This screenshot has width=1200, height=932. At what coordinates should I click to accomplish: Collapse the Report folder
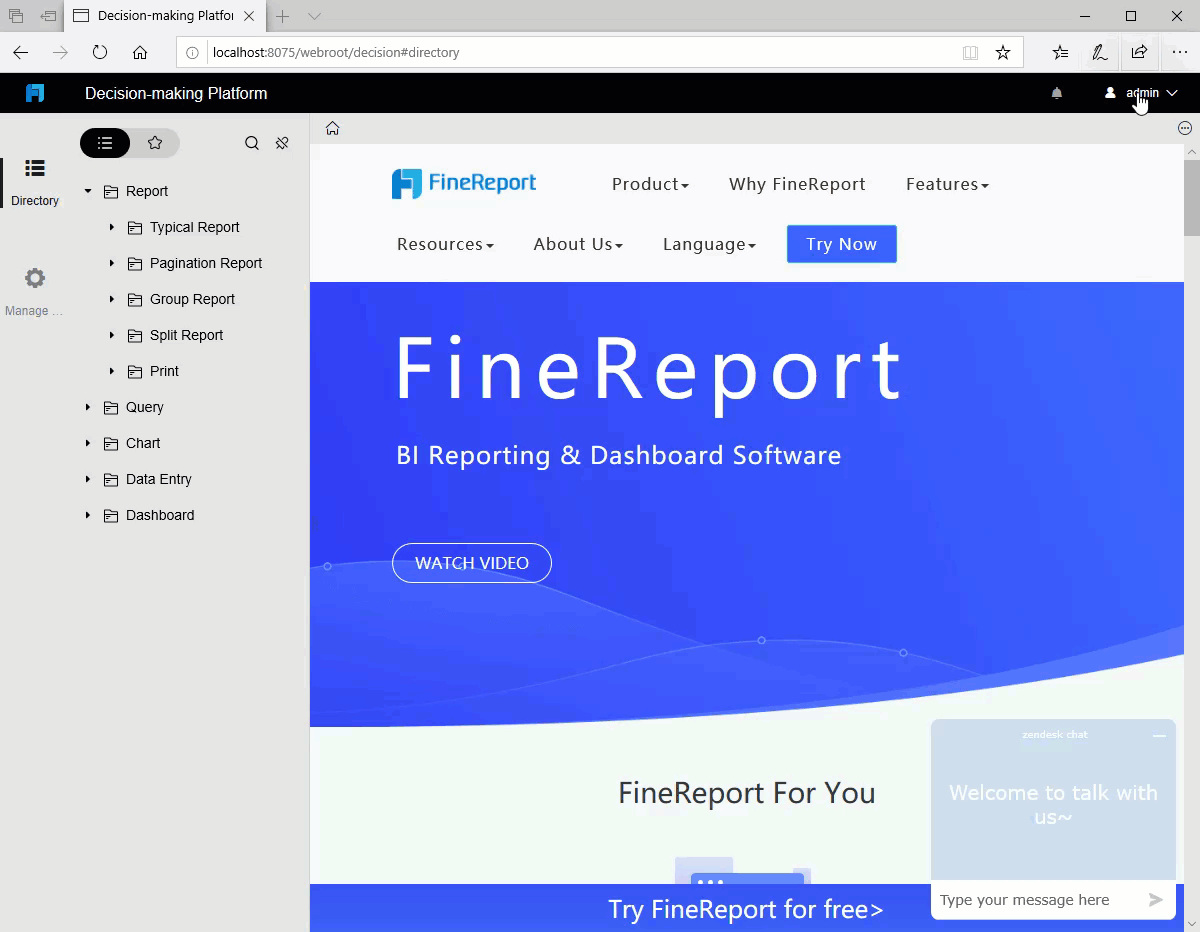point(86,191)
